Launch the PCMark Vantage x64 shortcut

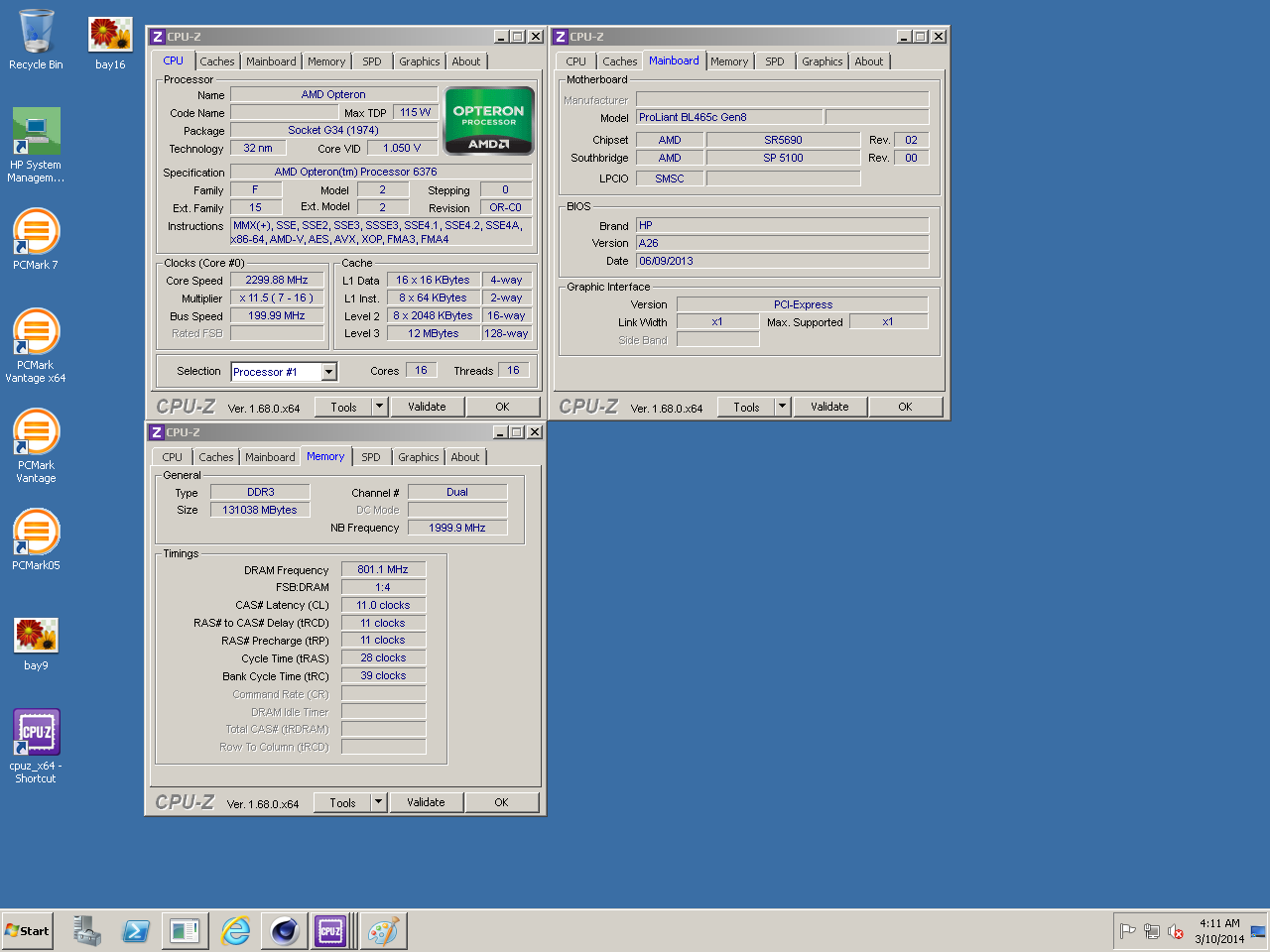point(36,345)
